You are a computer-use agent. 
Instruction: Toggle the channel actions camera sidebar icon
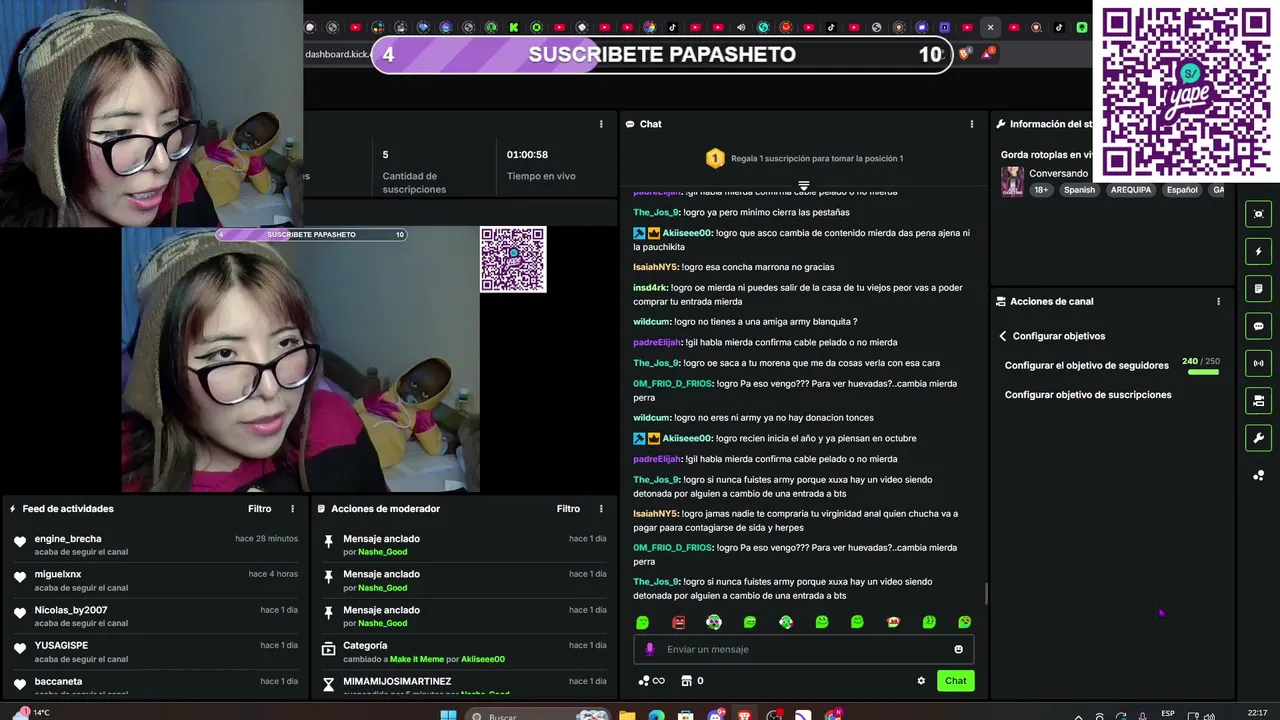[1258, 401]
